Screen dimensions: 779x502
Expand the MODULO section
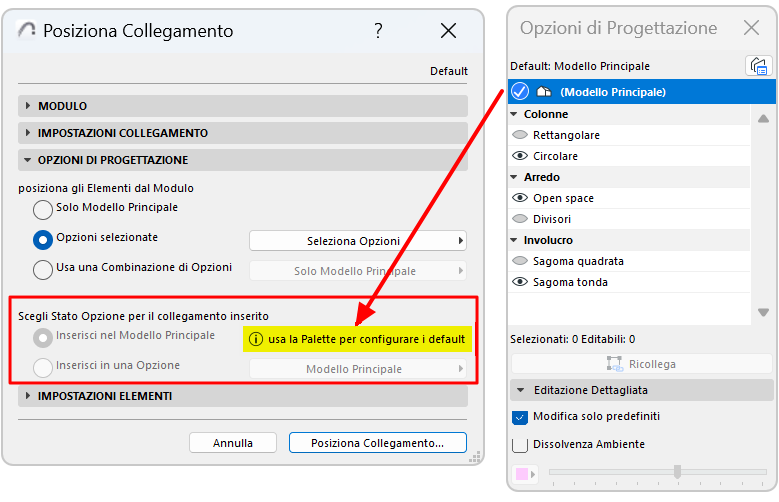(28, 106)
